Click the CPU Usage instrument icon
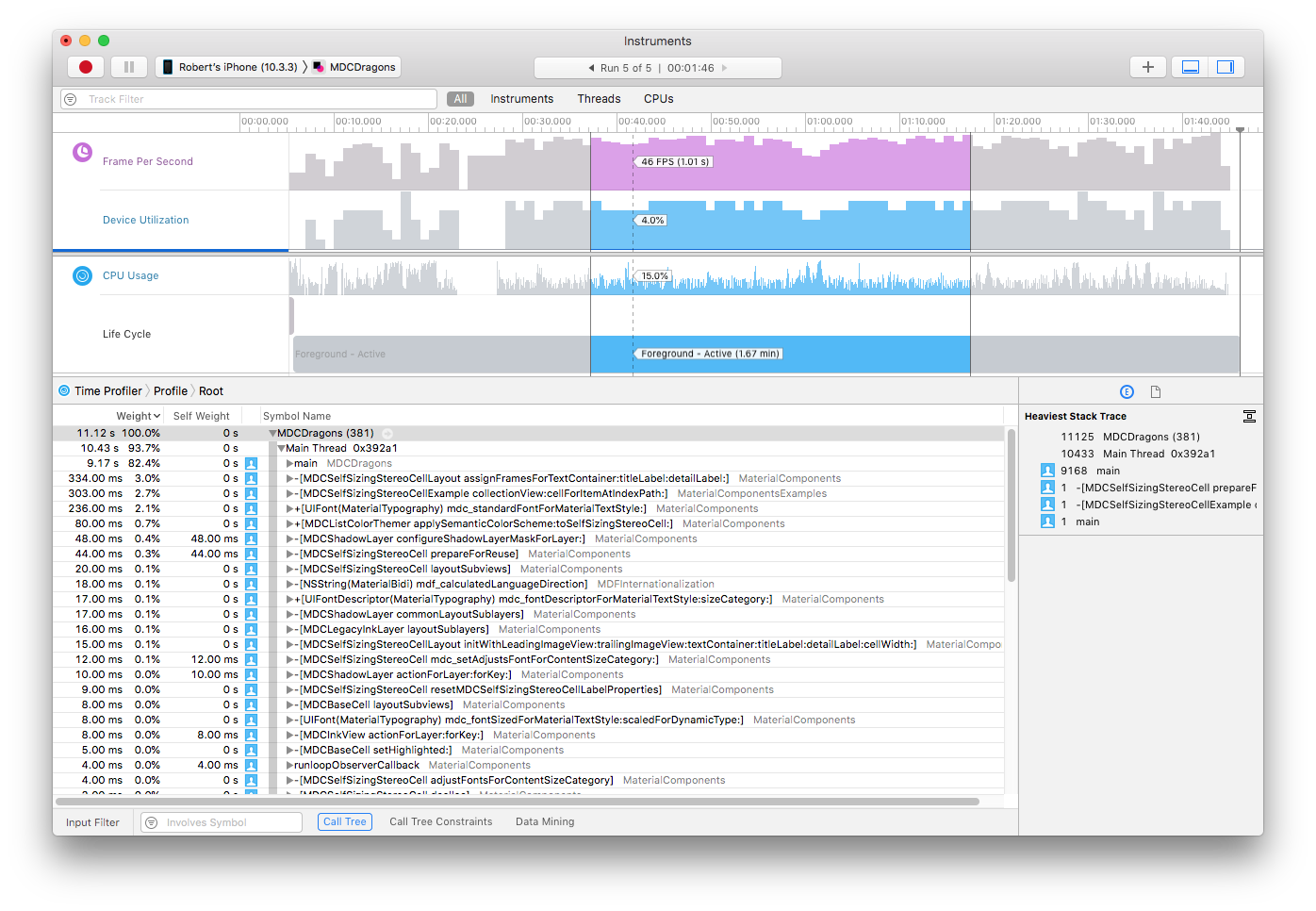This screenshot has height=911, width=1316. pos(83,275)
